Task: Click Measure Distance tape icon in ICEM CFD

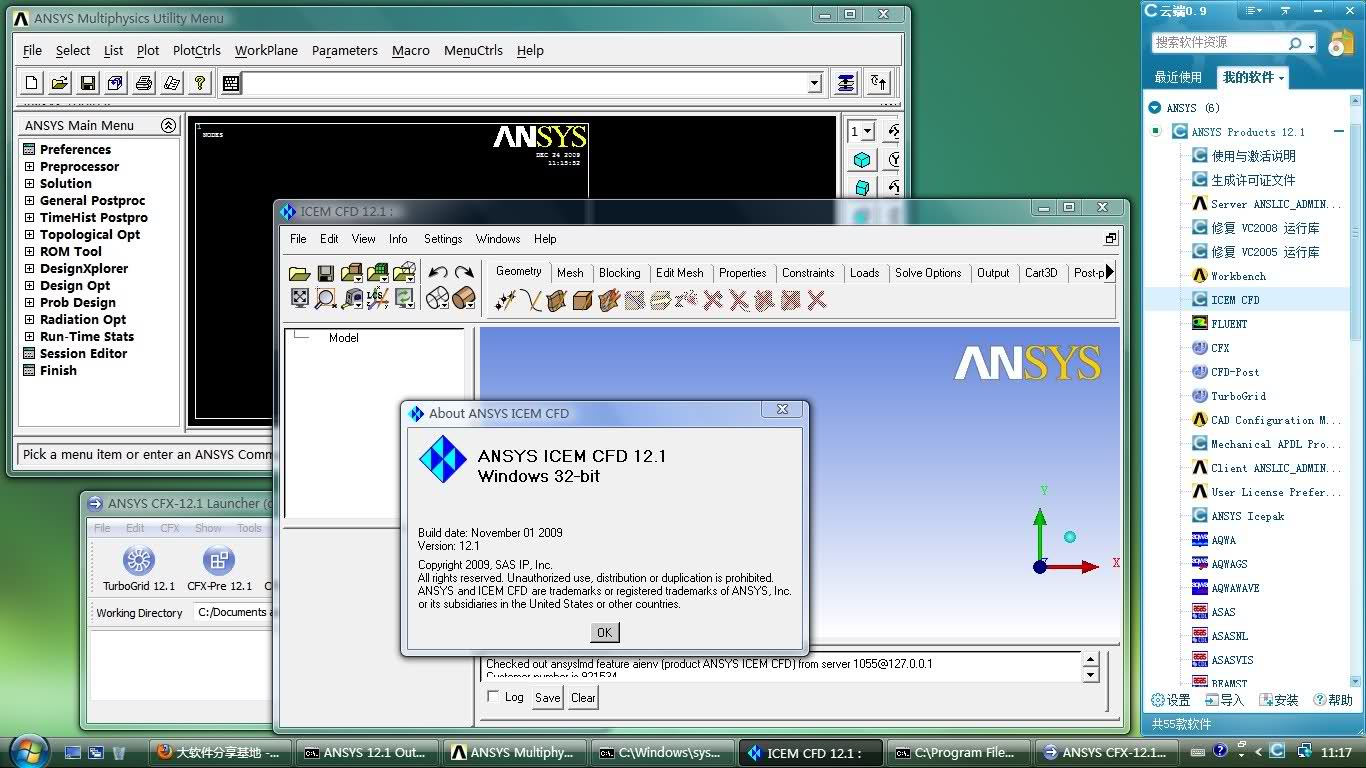Action: click(351, 298)
